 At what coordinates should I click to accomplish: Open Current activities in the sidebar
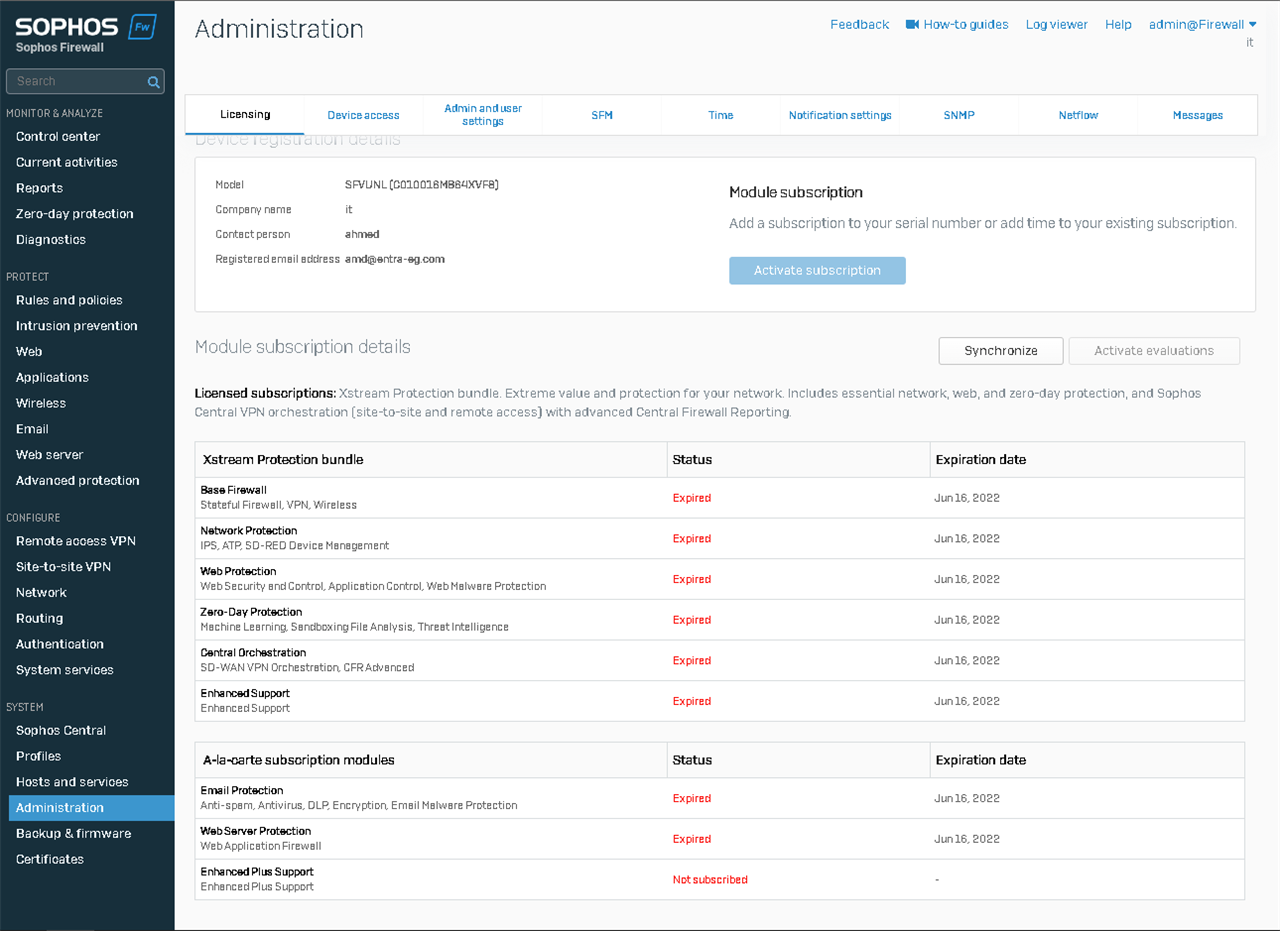67,162
